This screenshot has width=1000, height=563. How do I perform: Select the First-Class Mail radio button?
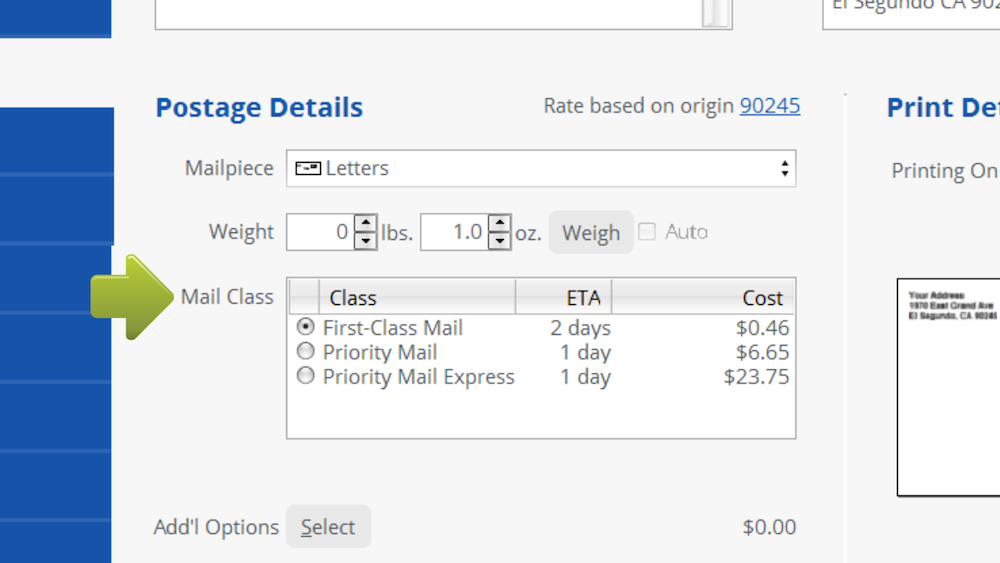tap(306, 327)
